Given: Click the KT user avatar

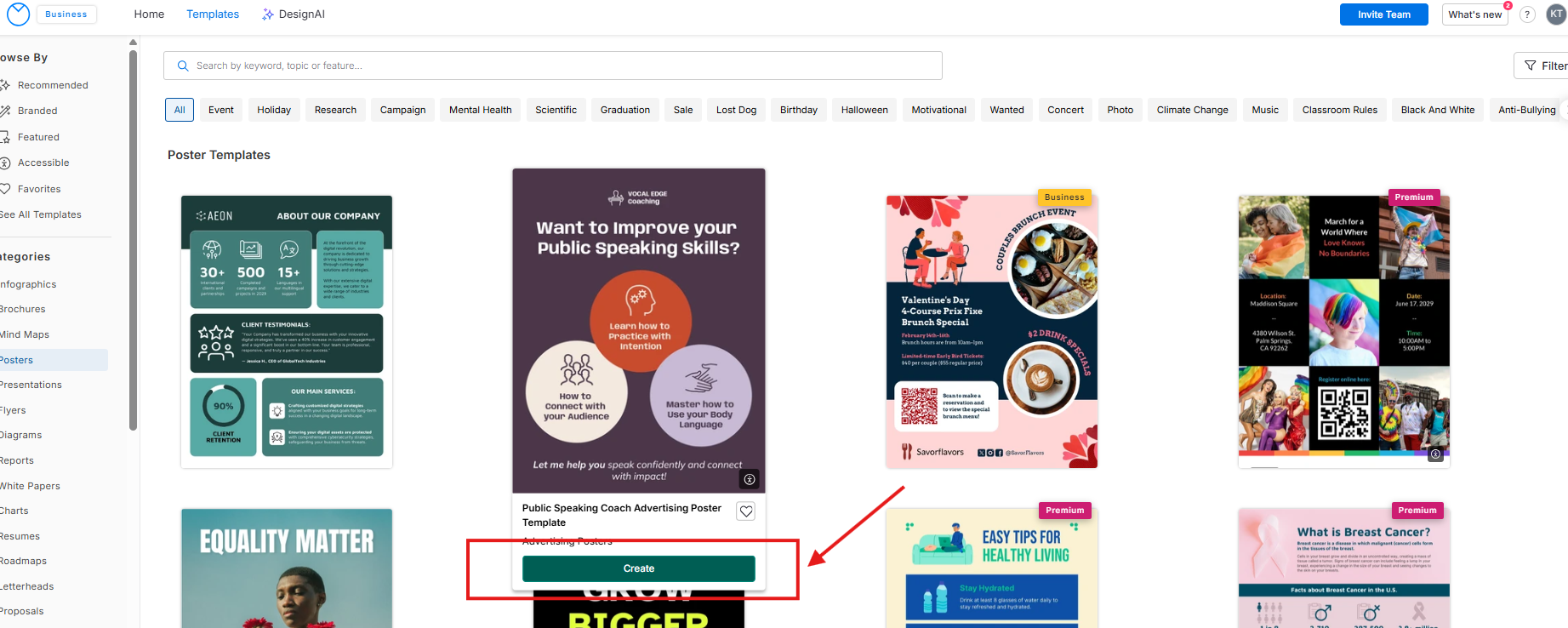Looking at the screenshot, I should (1556, 14).
